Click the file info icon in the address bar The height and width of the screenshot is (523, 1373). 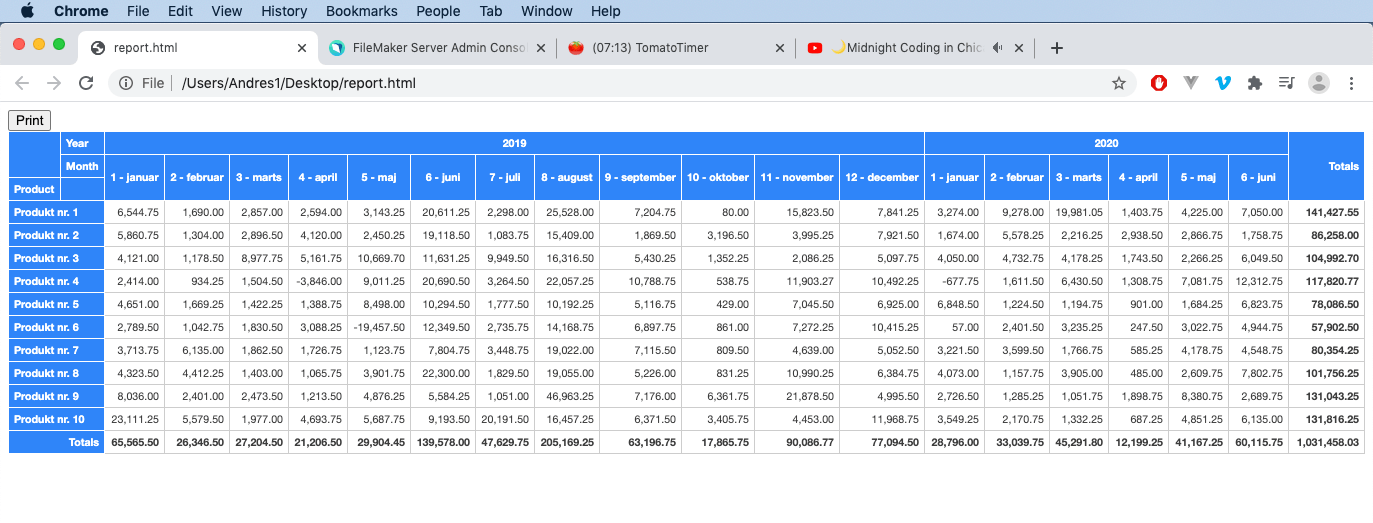coord(126,83)
